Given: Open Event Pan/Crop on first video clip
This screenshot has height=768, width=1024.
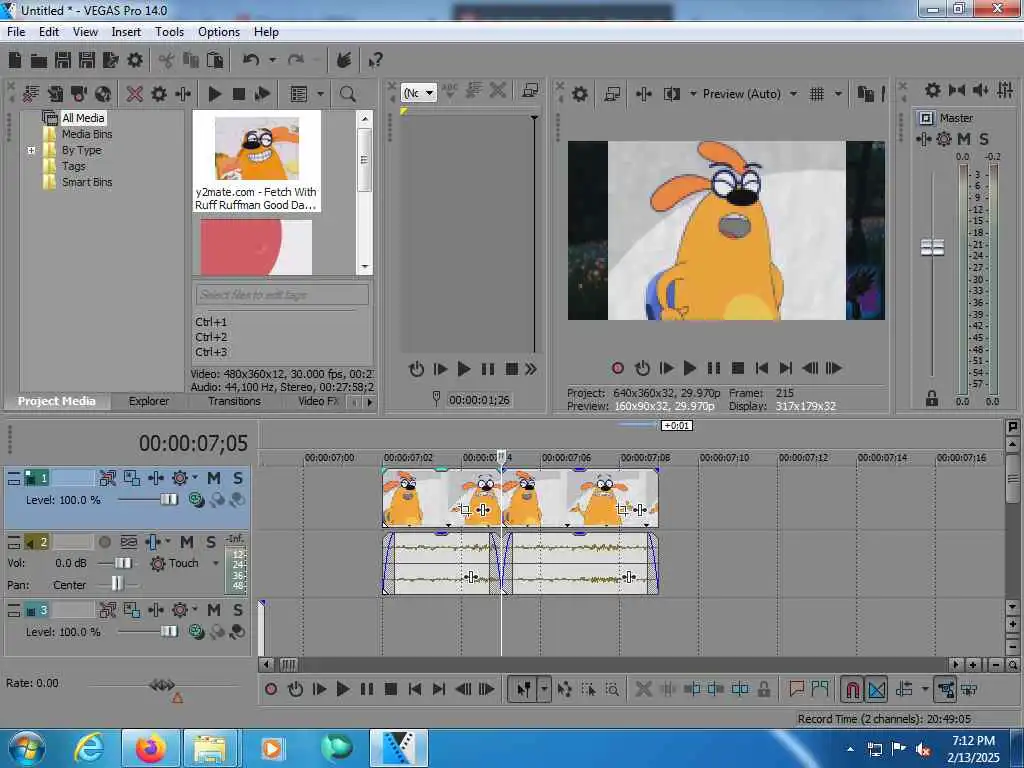Looking at the screenshot, I should pyautogui.click(x=465, y=510).
